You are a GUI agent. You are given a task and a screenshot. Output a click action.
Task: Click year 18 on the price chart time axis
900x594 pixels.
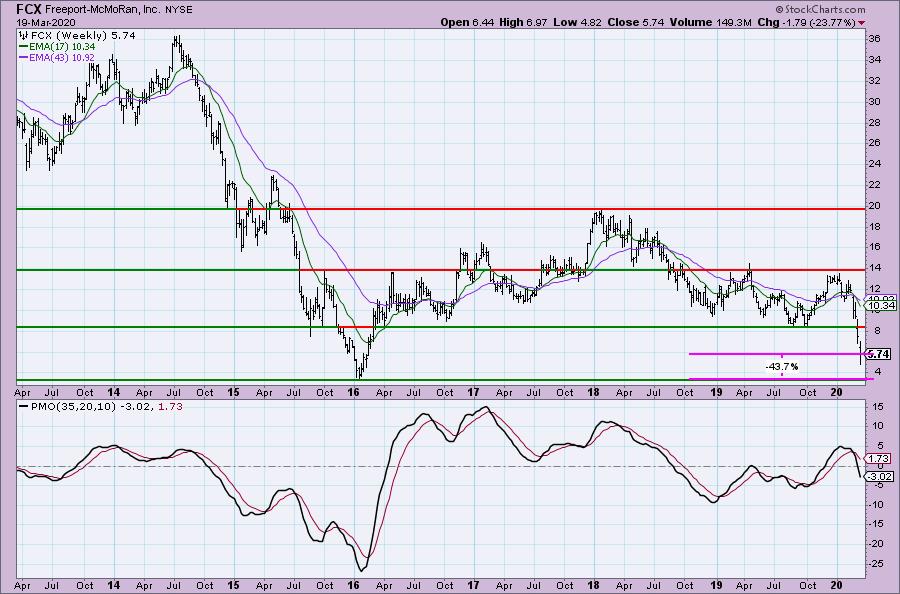(593, 393)
